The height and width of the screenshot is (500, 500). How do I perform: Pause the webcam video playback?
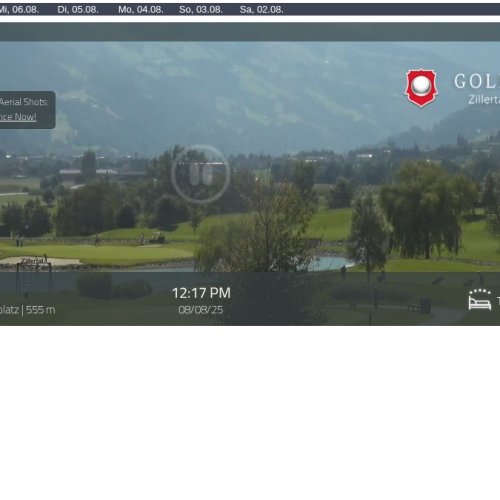201,174
